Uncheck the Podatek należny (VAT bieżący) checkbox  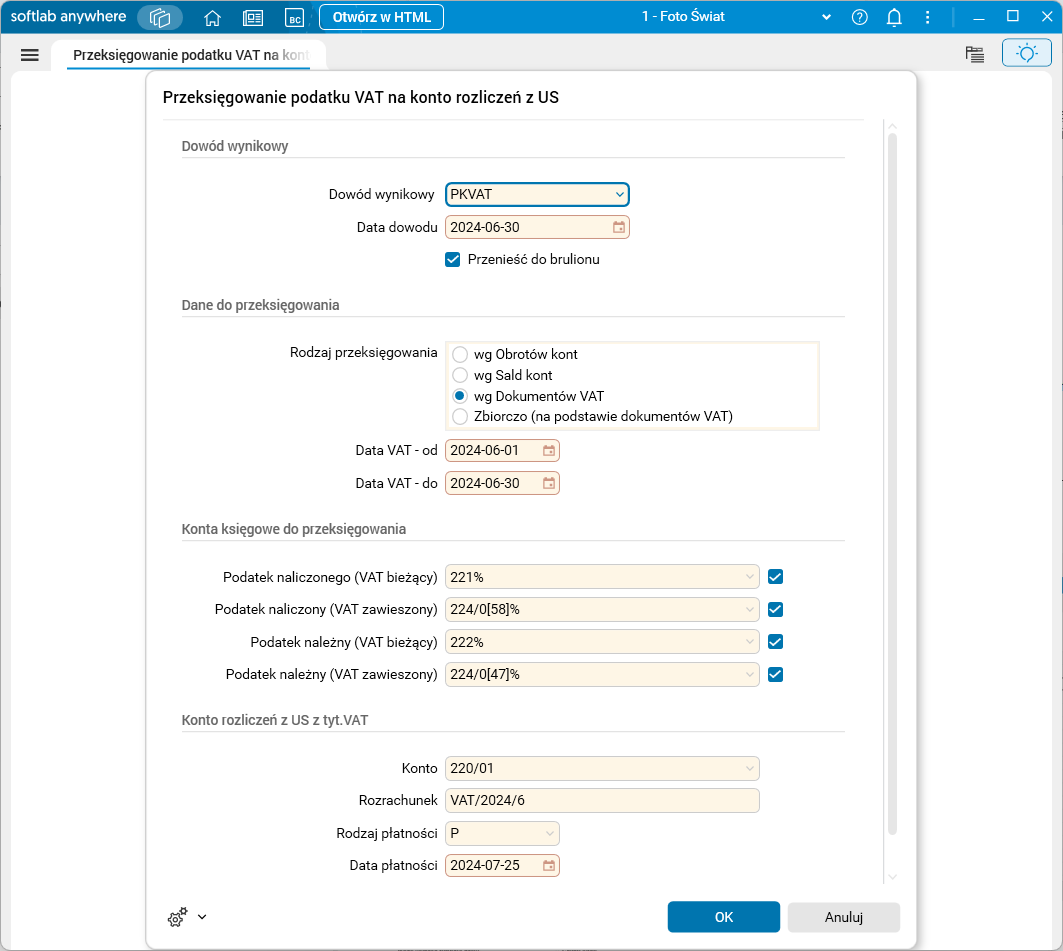tap(775, 642)
